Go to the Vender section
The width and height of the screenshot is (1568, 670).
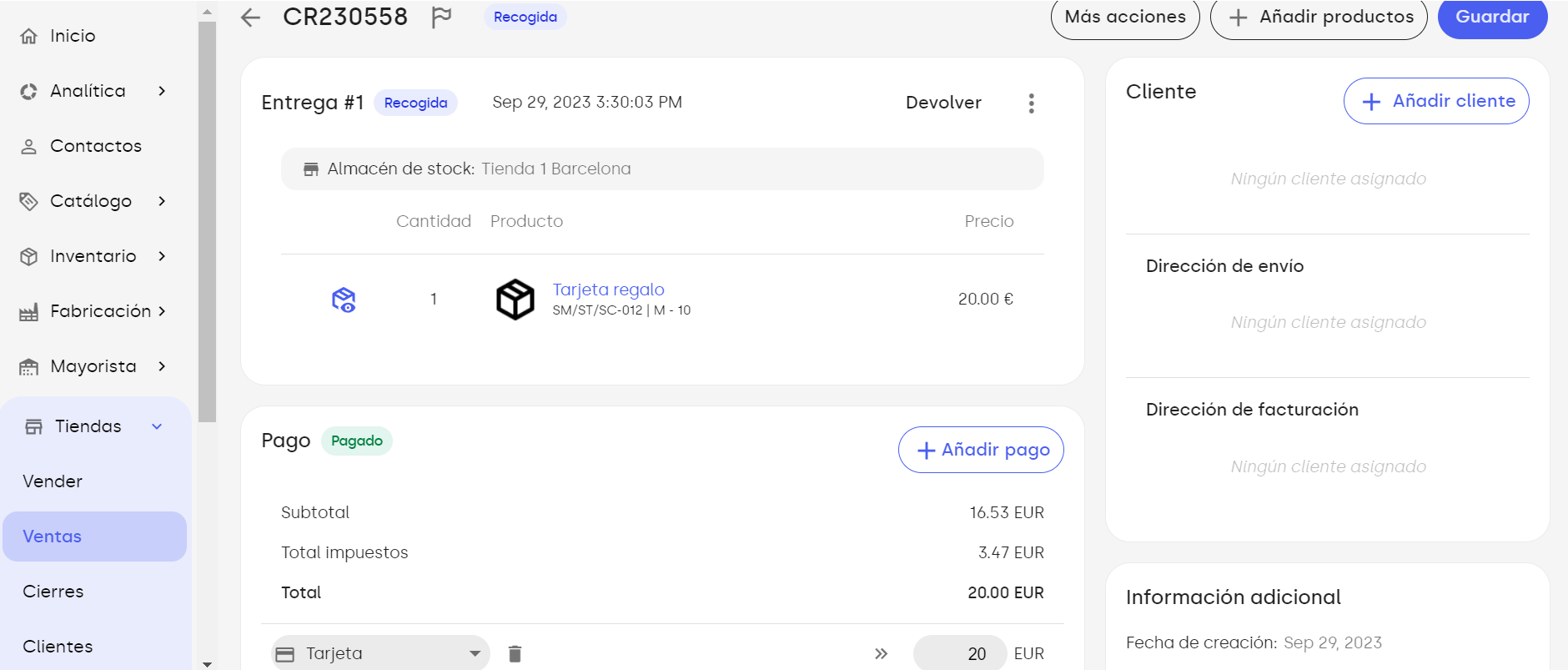click(53, 481)
